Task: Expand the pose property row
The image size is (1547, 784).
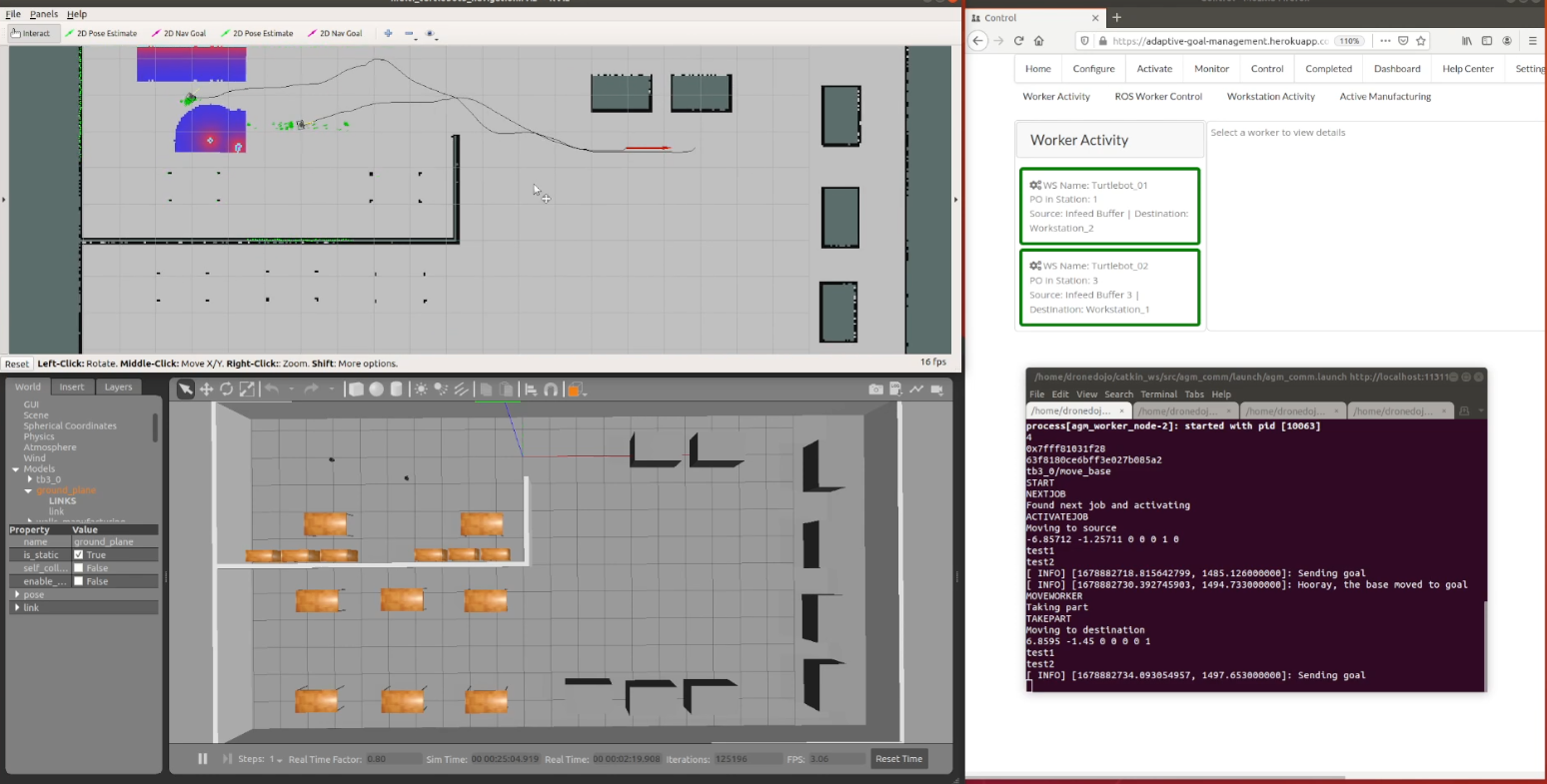Action: click(x=17, y=595)
